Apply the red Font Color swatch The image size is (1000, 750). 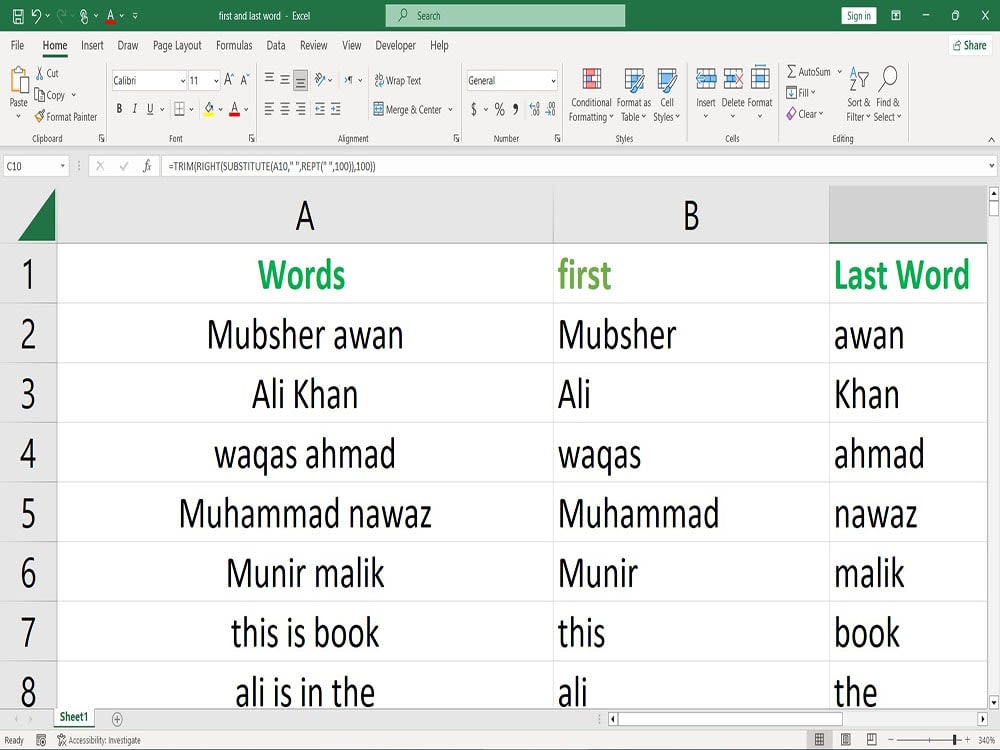pos(234,110)
